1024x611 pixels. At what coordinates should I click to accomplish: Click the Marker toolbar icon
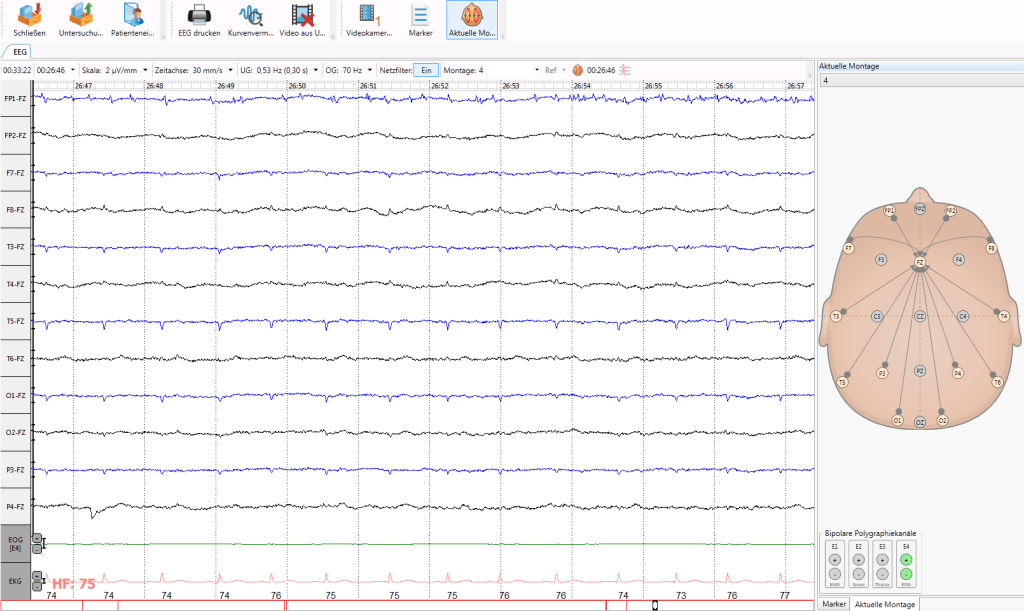(421, 20)
